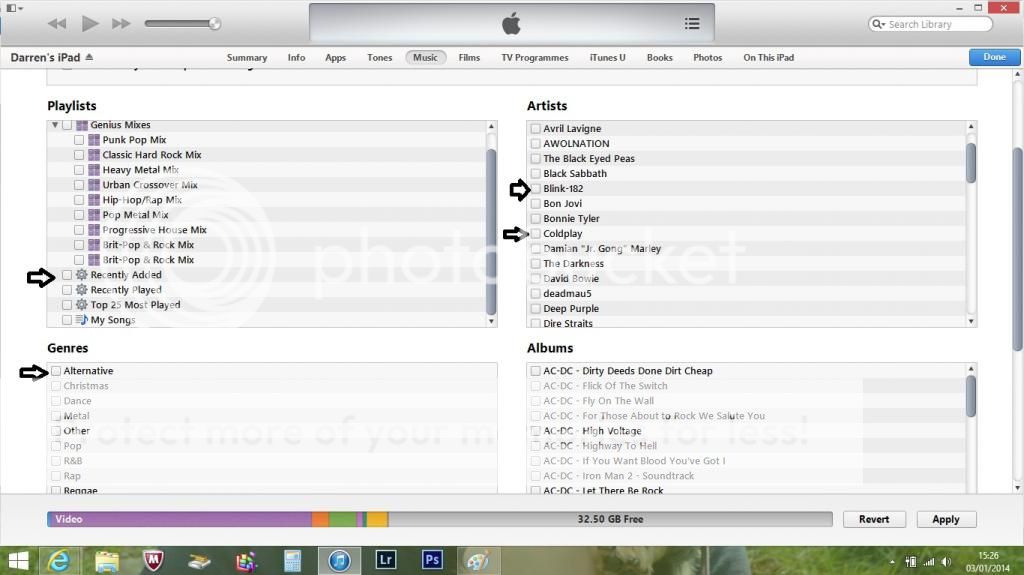1024x575 pixels.
Task: Collapse the Genius Mixes playlist tree
Action: point(55,125)
